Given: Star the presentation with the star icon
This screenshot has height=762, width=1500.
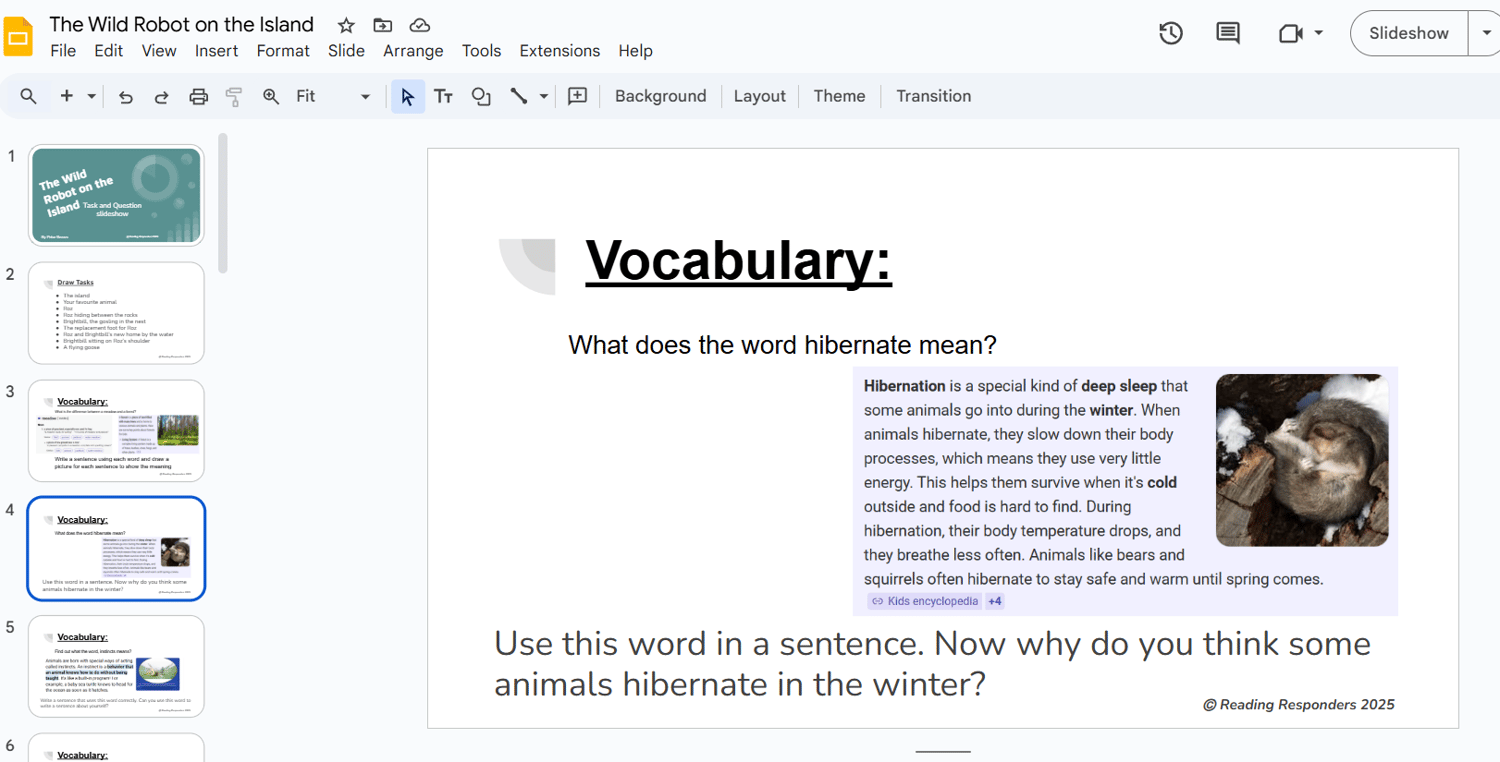Looking at the screenshot, I should point(346,25).
